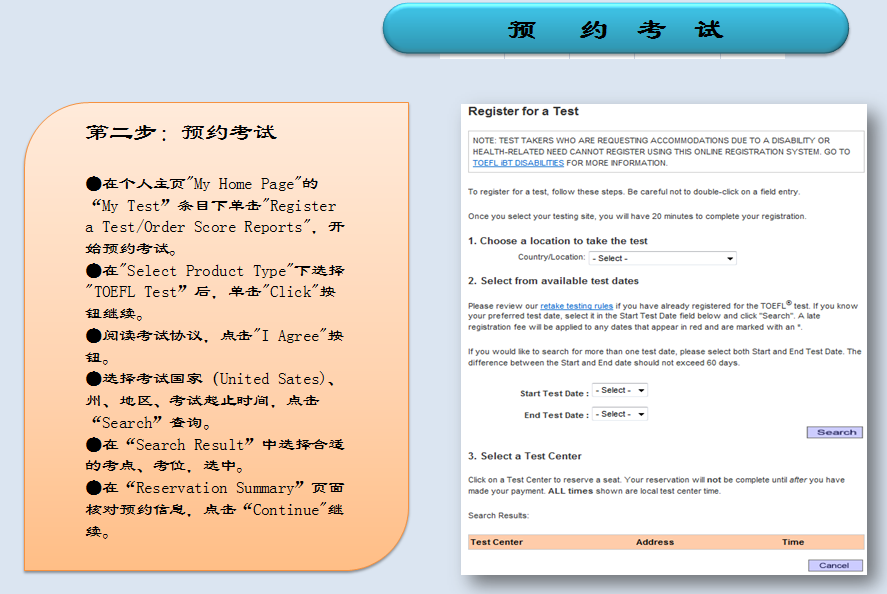Click the Search Results label
Image resolution: width=887 pixels, height=594 pixels.
[498, 515]
